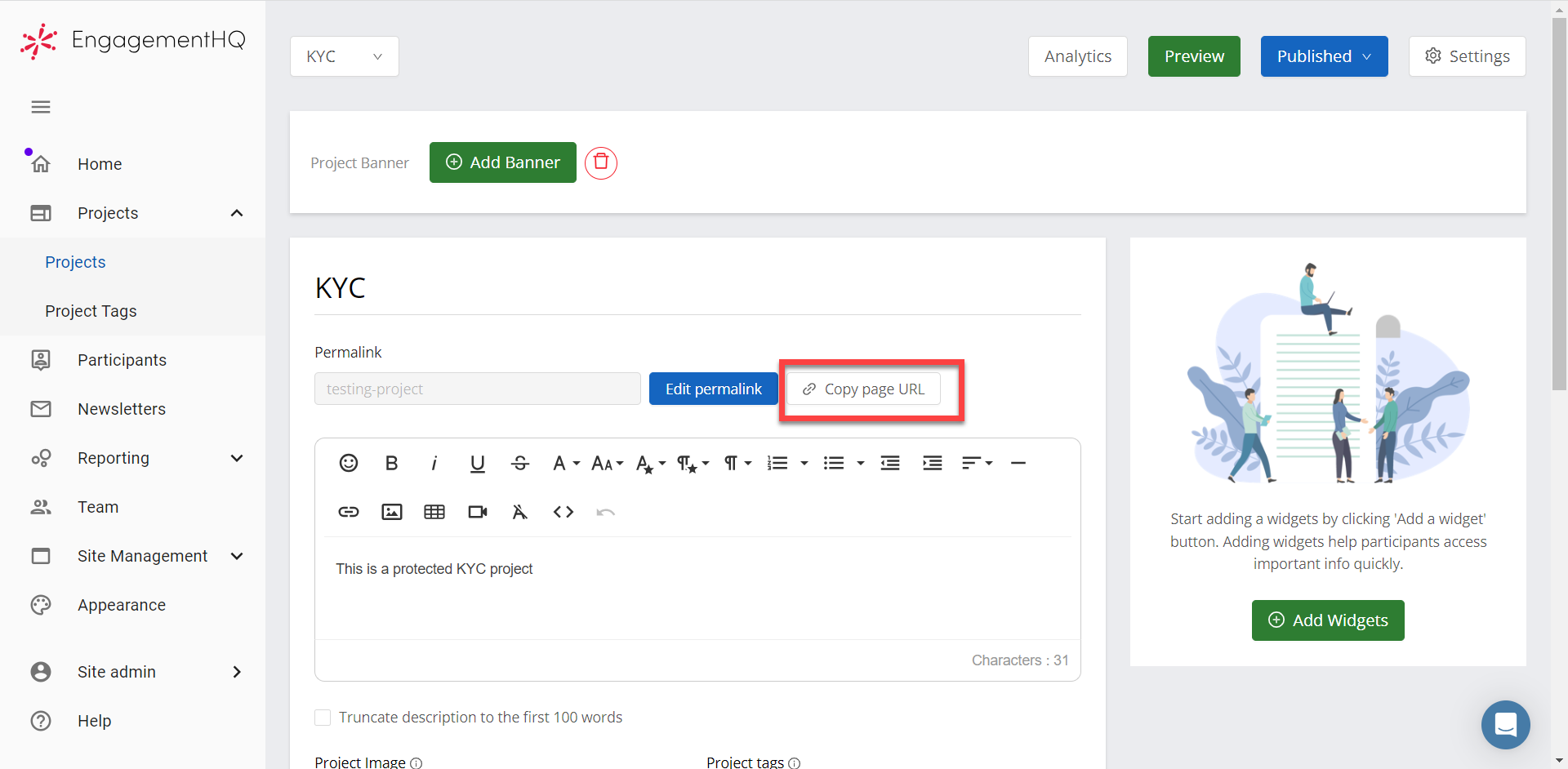Screen dimensions: 1568x769
Task: Open the font family dropdown
Action: [566, 463]
